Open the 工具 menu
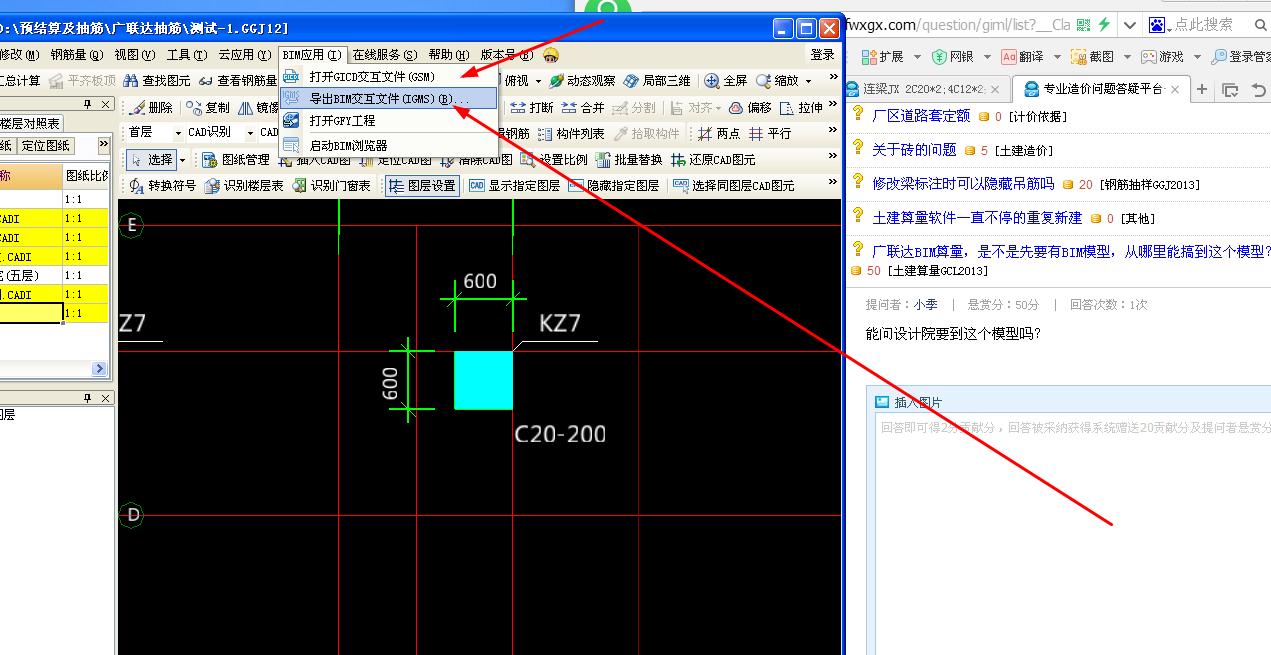This screenshot has width=1271, height=655. click(x=187, y=55)
